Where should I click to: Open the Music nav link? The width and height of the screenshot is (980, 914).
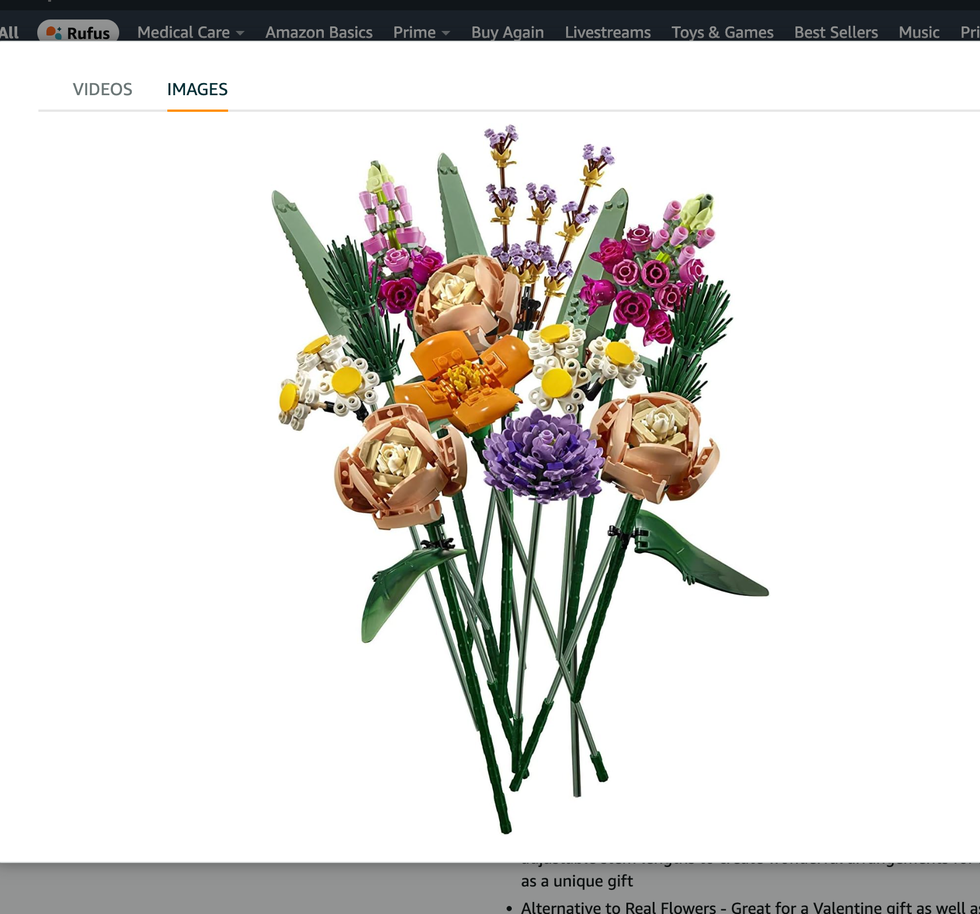pos(919,33)
